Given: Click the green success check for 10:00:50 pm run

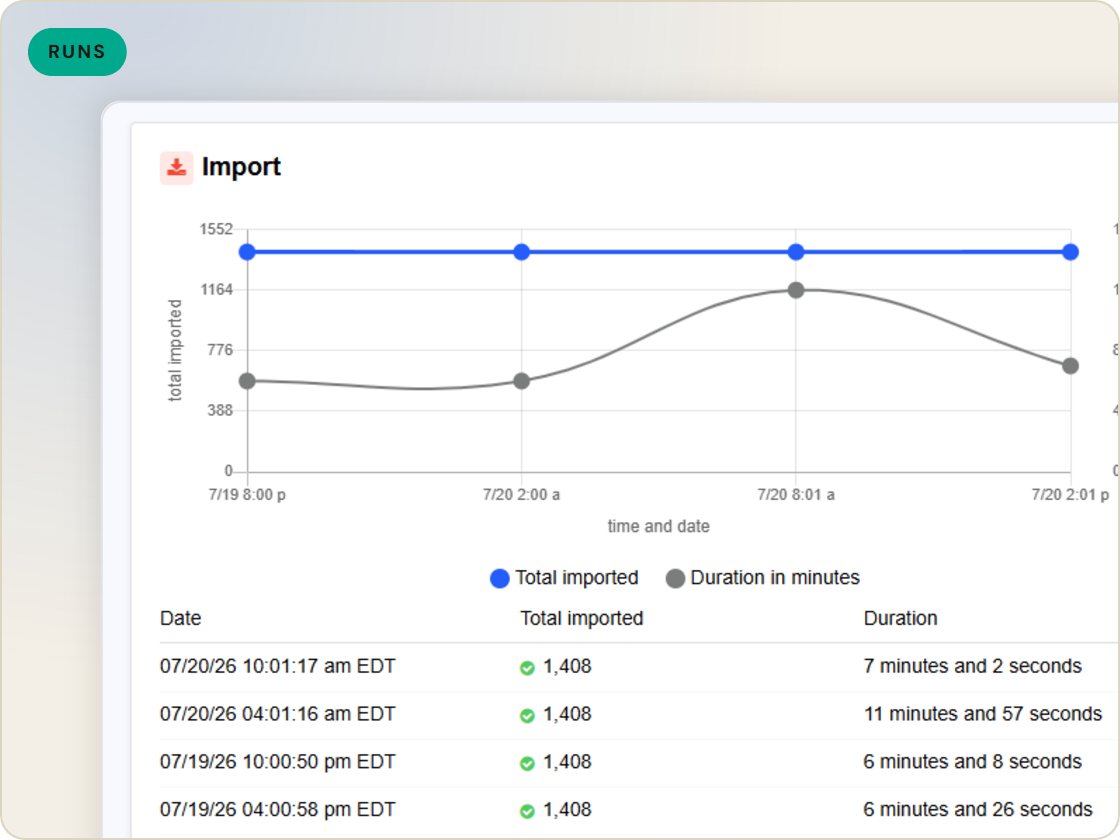Looking at the screenshot, I should point(527,764).
